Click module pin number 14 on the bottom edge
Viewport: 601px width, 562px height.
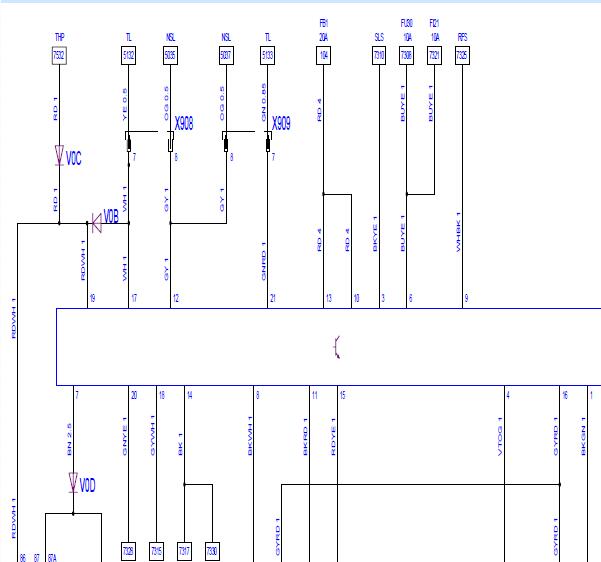click(190, 395)
